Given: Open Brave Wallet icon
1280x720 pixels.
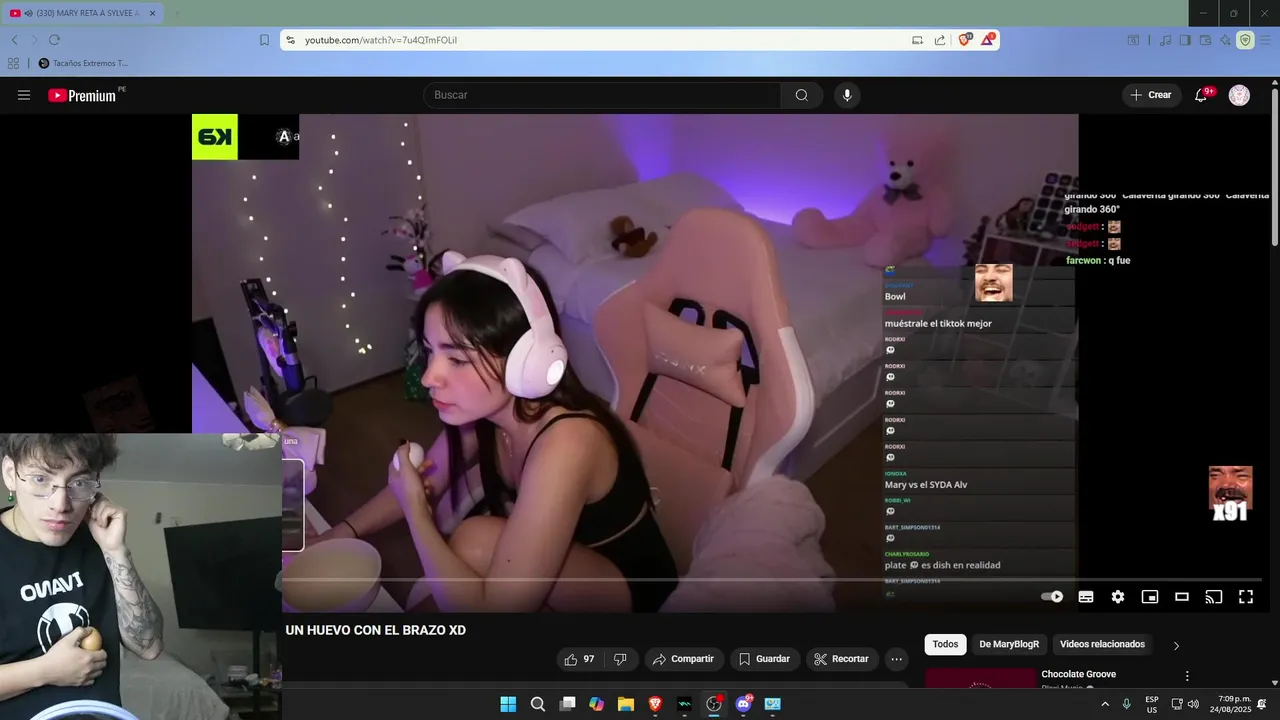Looking at the screenshot, I should pos(1205,40).
